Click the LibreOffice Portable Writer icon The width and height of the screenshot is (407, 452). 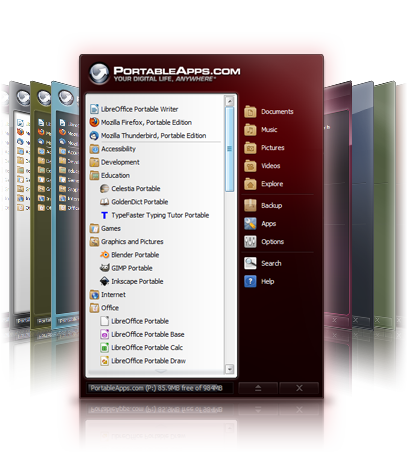(94, 109)
